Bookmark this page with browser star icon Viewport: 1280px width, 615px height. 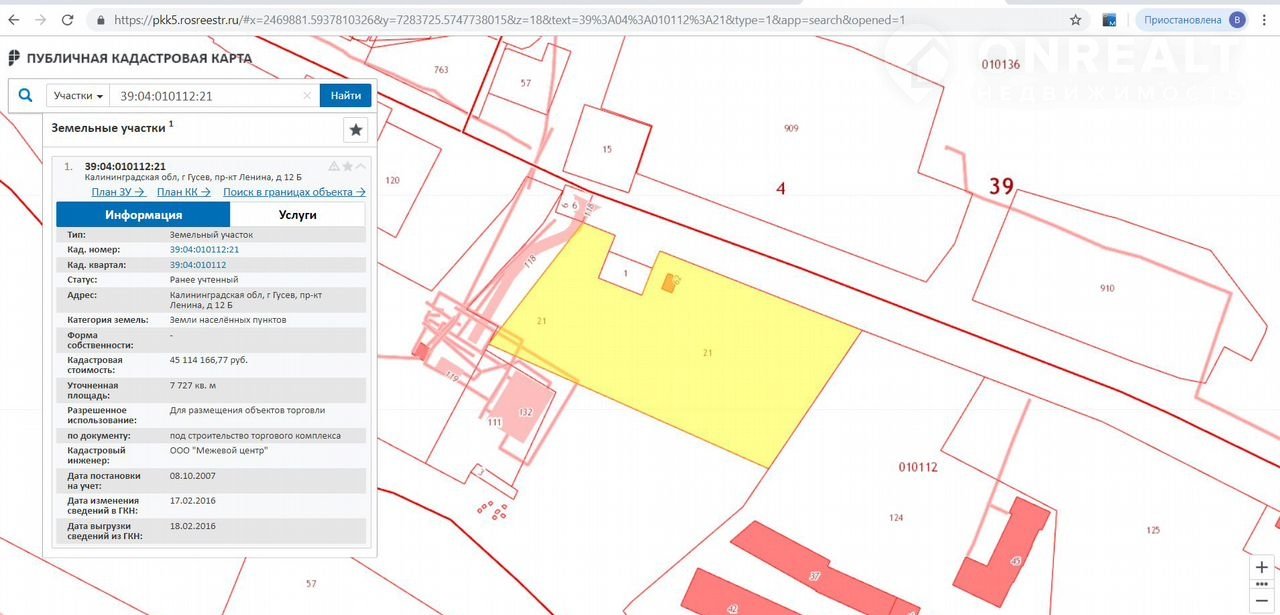coord(1076,20)
